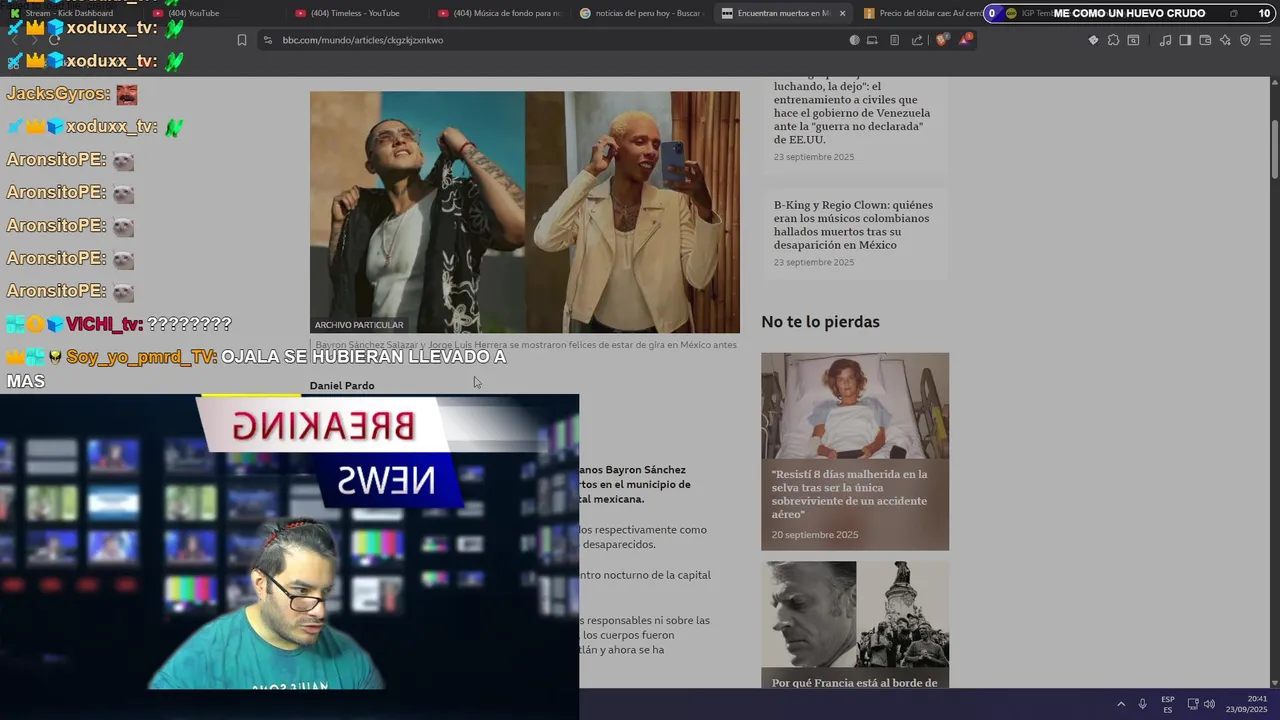1280x720 pixels.
Task: Open reader mode page icon in address bar
Action: [894, 40]
